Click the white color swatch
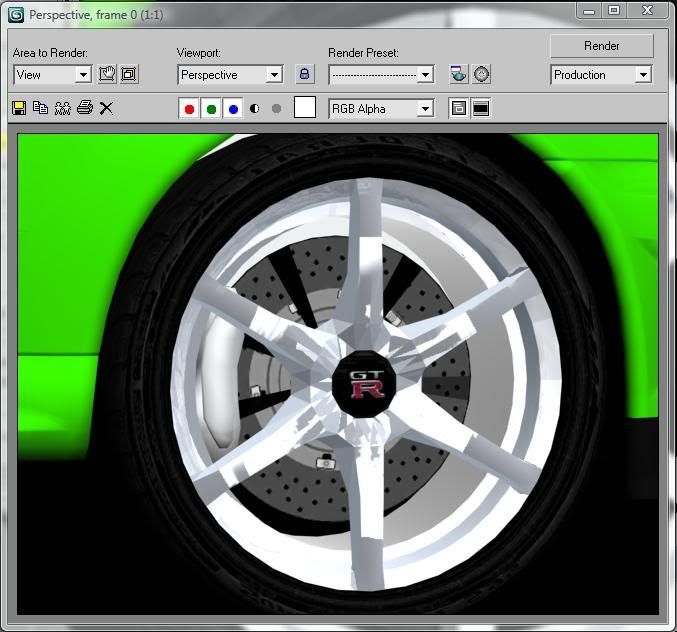The width and height of the screenshot is (677, 632). pyautogui.click(x=305, y=107)
